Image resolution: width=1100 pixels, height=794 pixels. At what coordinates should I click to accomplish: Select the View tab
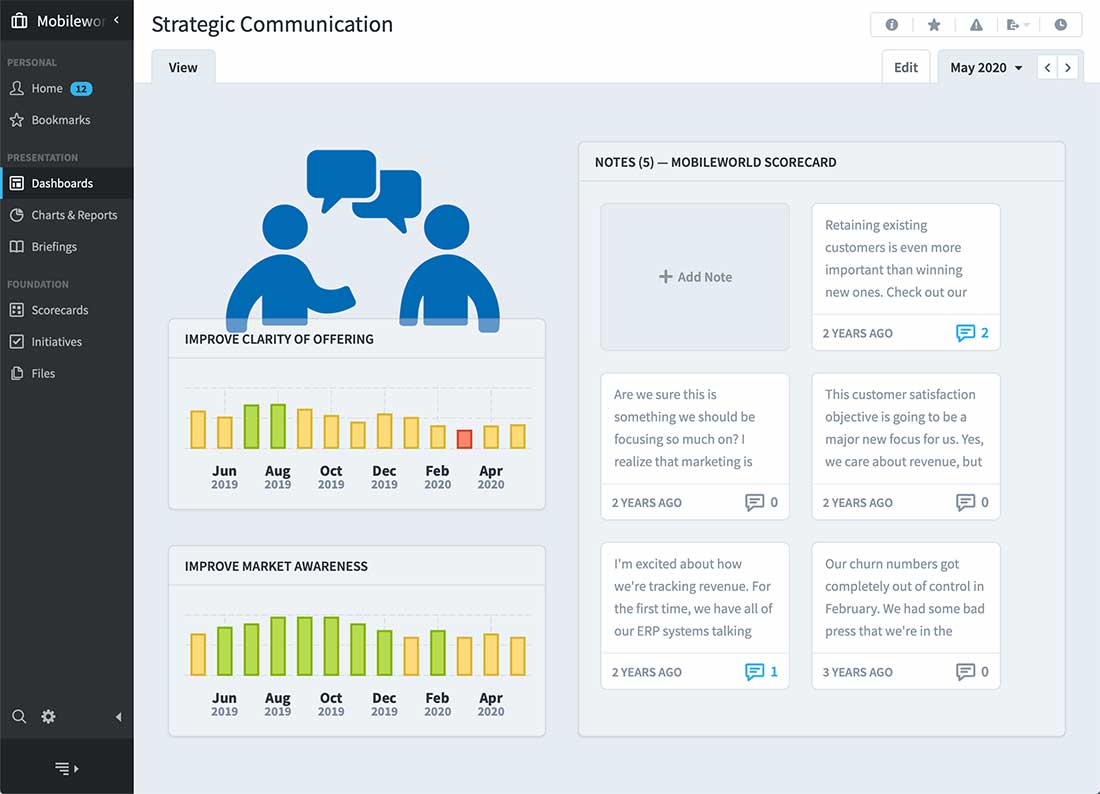pyautogui.click(x=183, y=67)
